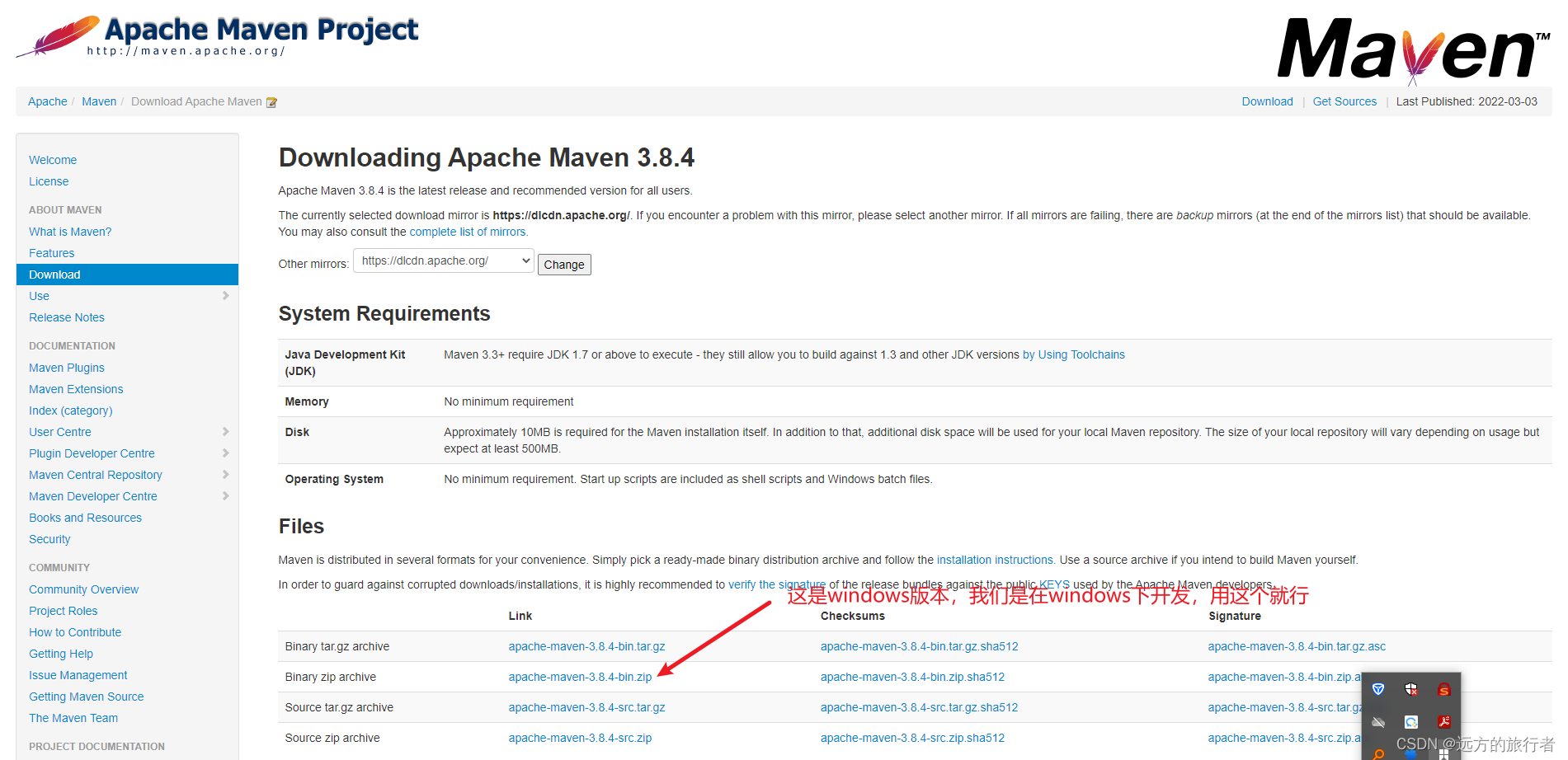Open the Security page from the sidebar

point(49,539)
